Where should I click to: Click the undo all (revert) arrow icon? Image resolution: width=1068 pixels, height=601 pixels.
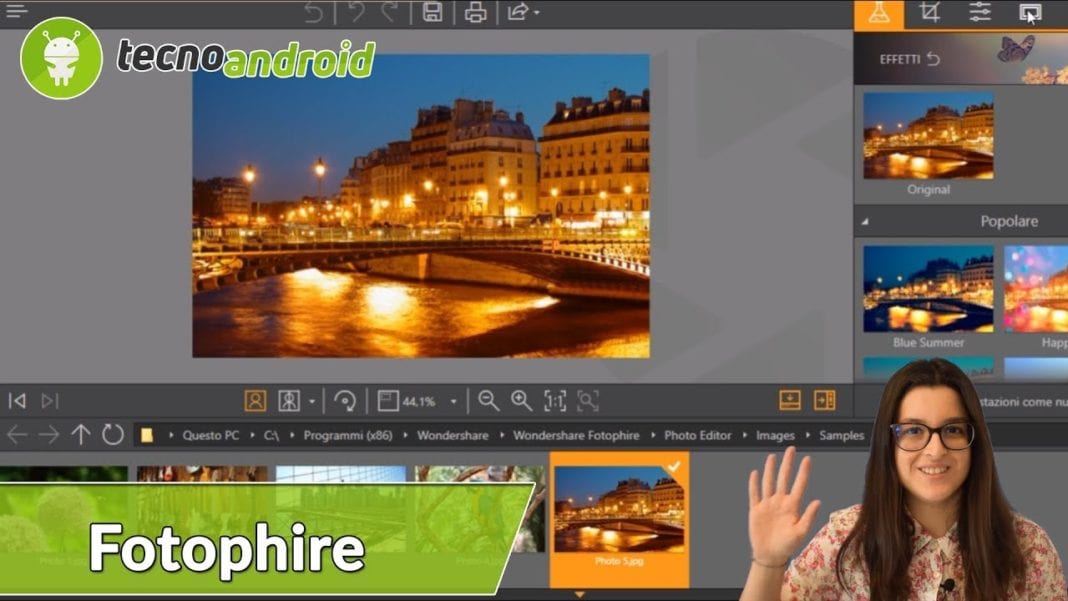314,12
